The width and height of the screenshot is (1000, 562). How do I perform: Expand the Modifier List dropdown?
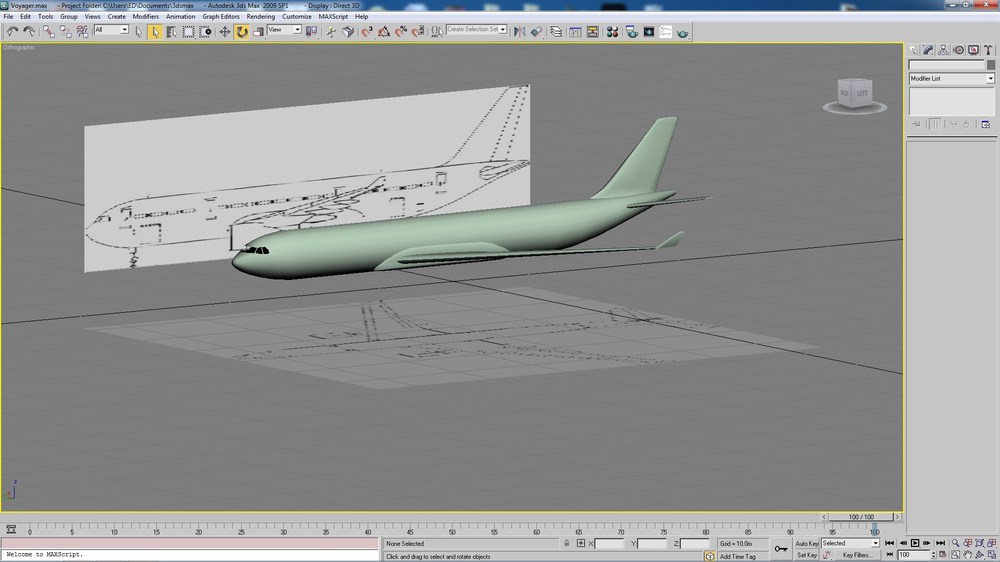tap(951, 78)
